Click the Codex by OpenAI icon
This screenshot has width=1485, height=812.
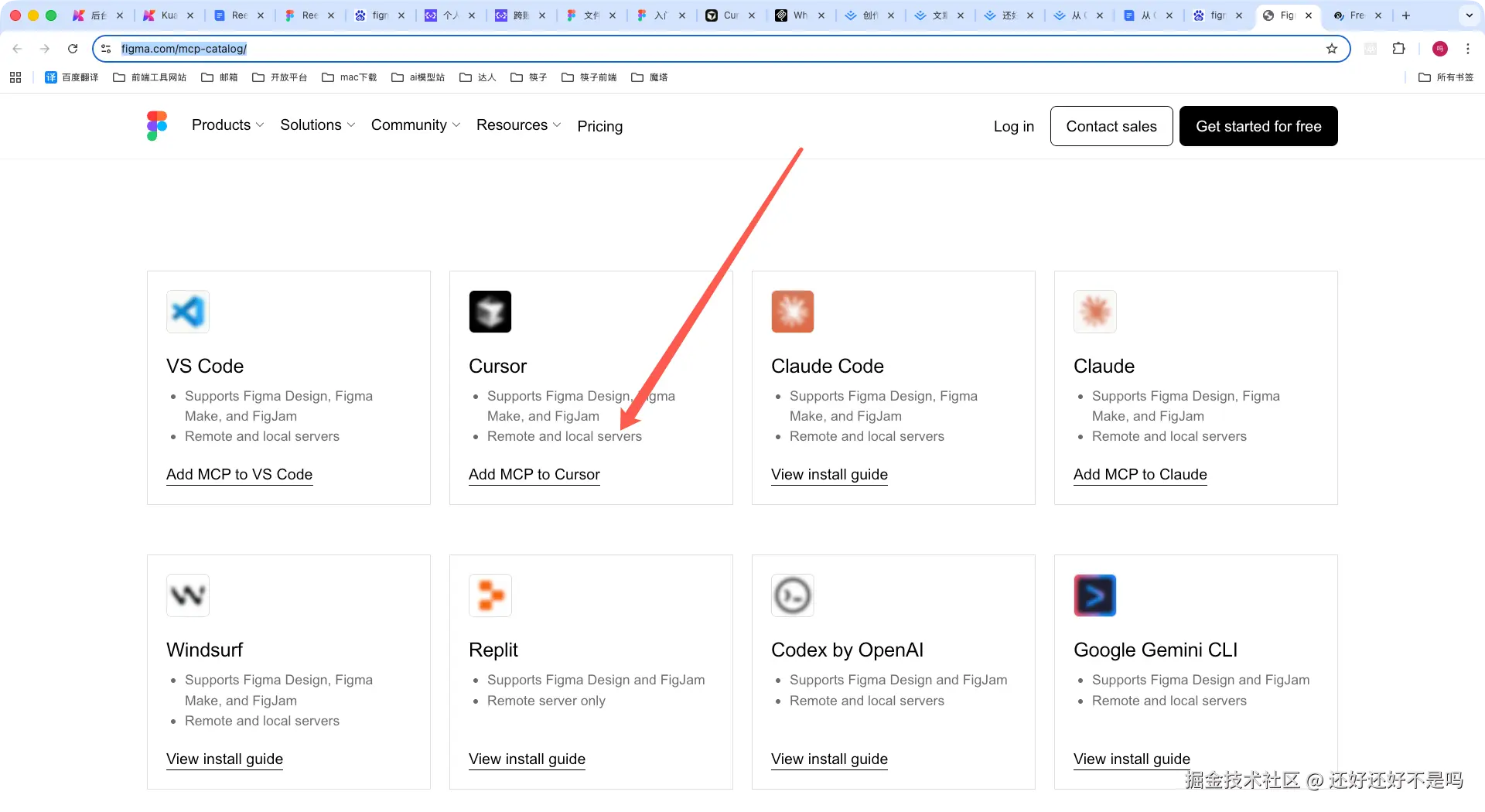click(793, 595)
